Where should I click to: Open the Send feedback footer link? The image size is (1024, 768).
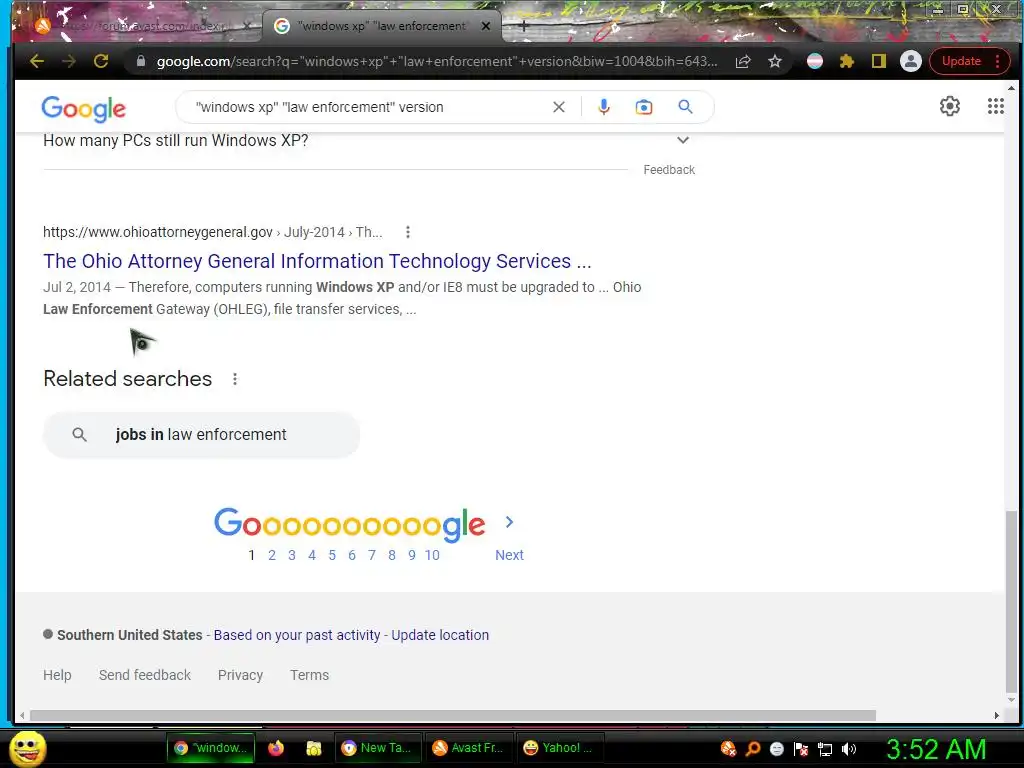(145, 675)
